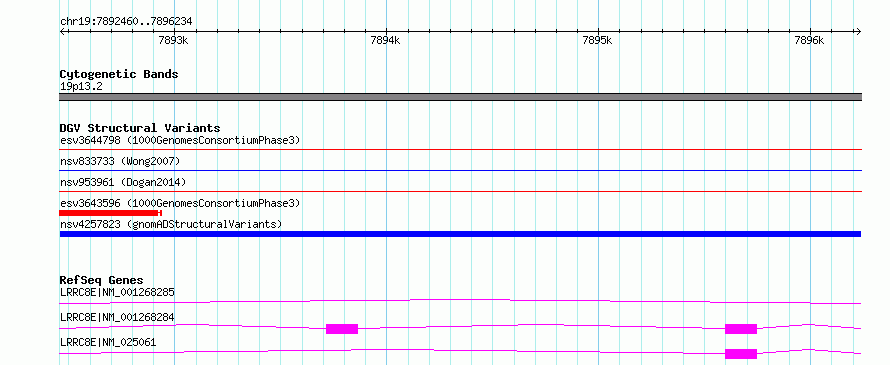Click the red line under esv3644798
890x365 pixels.
pos(460,150)
